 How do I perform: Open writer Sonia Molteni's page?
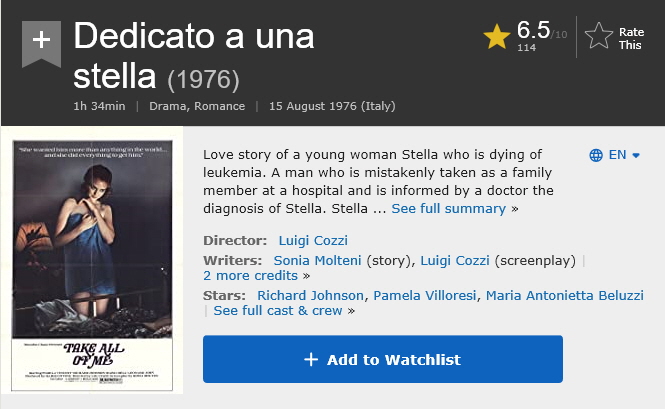point(317,261)
